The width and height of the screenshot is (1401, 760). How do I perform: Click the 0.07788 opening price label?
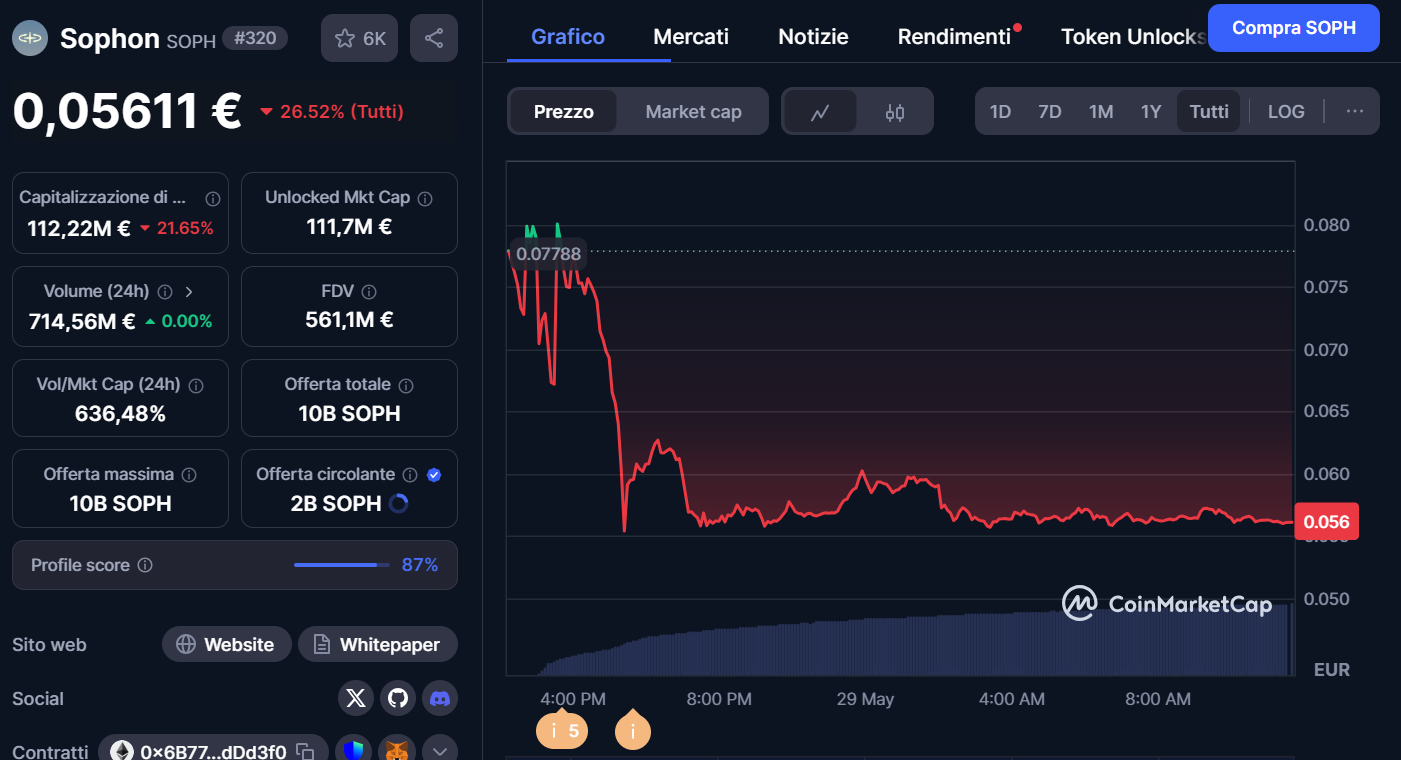coord(547,253)
